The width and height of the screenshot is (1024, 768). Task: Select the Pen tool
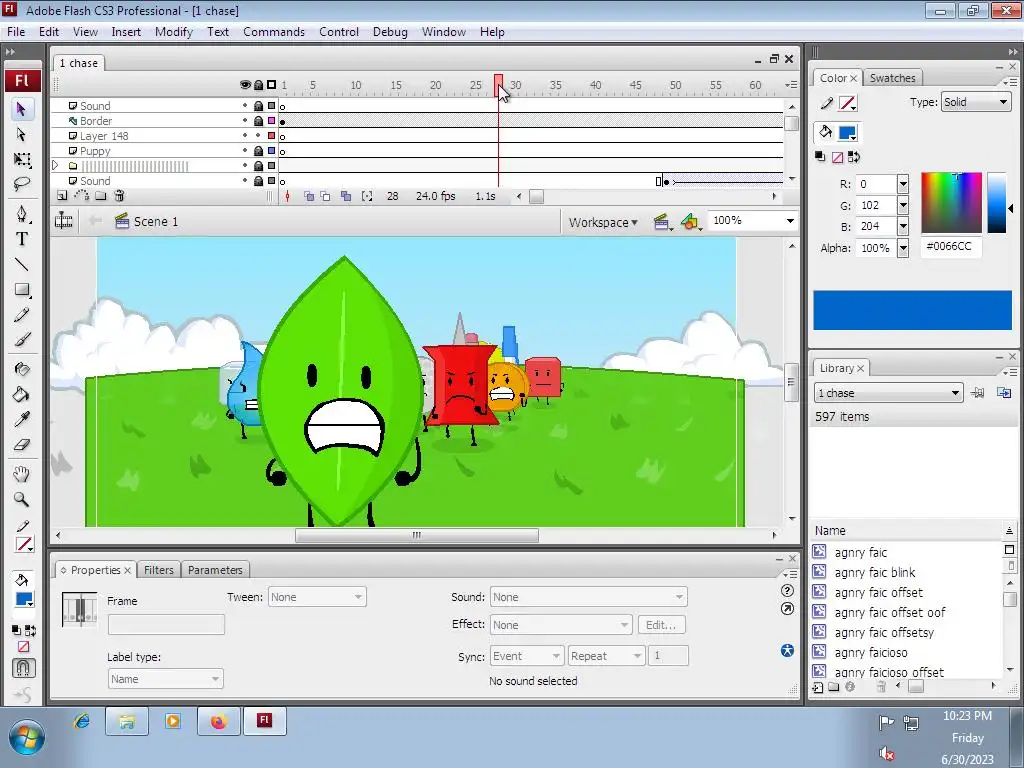tap(22, 214)
